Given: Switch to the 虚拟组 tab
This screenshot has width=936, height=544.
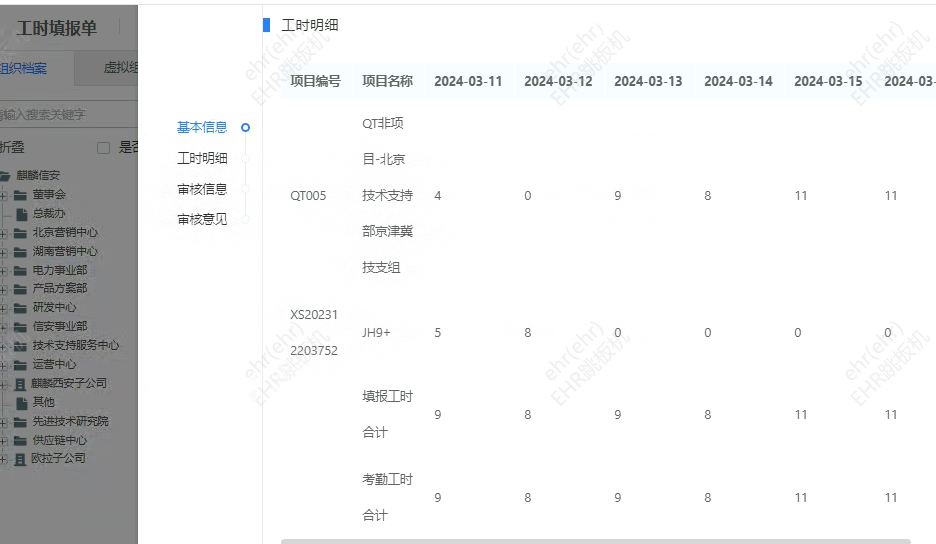Looking at the screenshot, I should (120, 69).
